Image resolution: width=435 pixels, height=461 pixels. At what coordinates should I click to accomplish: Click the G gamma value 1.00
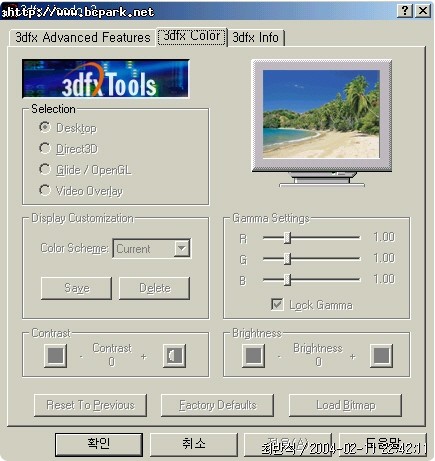384,258
